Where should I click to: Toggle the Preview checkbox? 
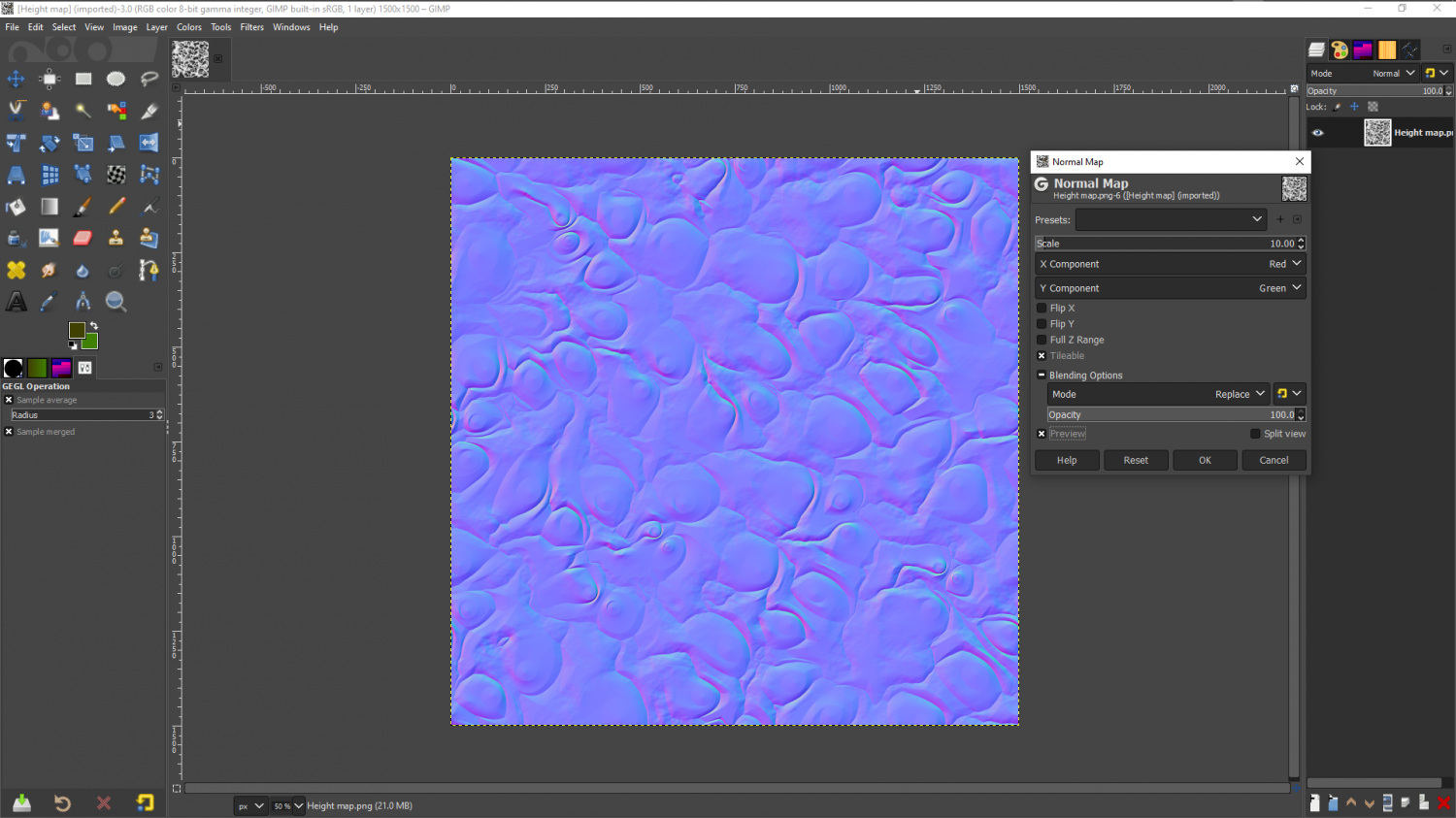coord(1042,434)
